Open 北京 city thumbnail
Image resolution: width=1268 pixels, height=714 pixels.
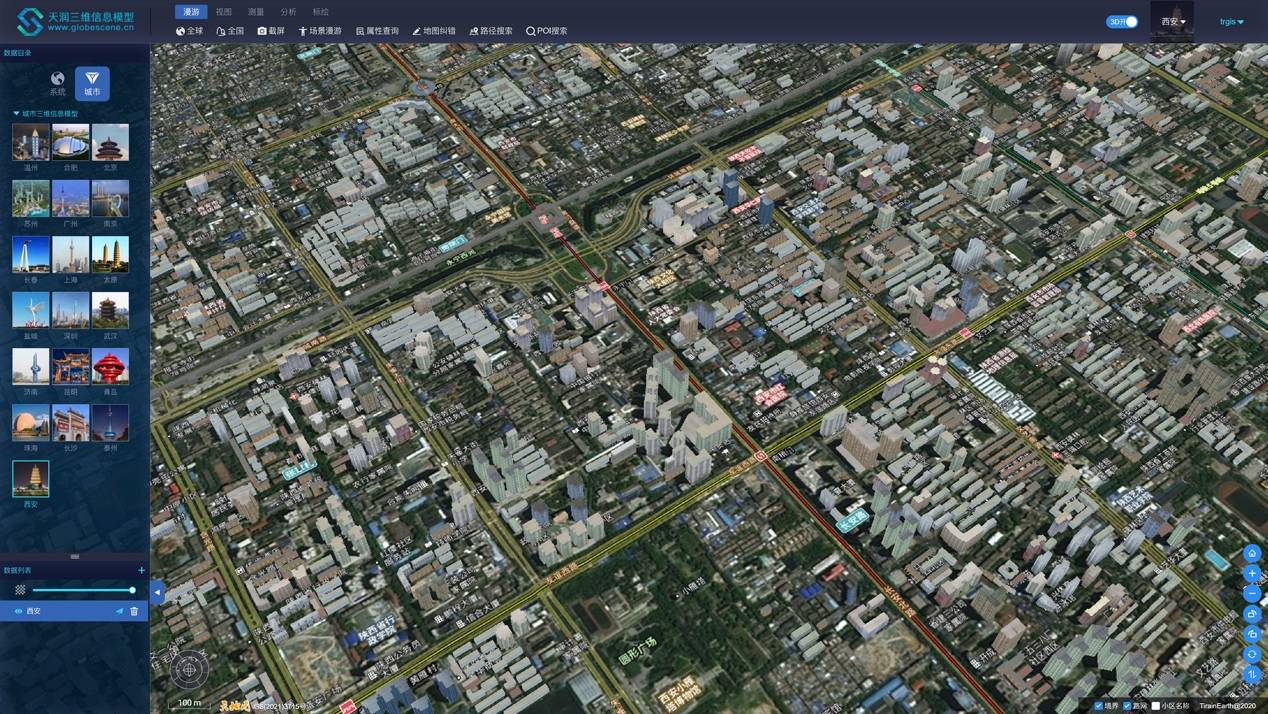(110, 143)
